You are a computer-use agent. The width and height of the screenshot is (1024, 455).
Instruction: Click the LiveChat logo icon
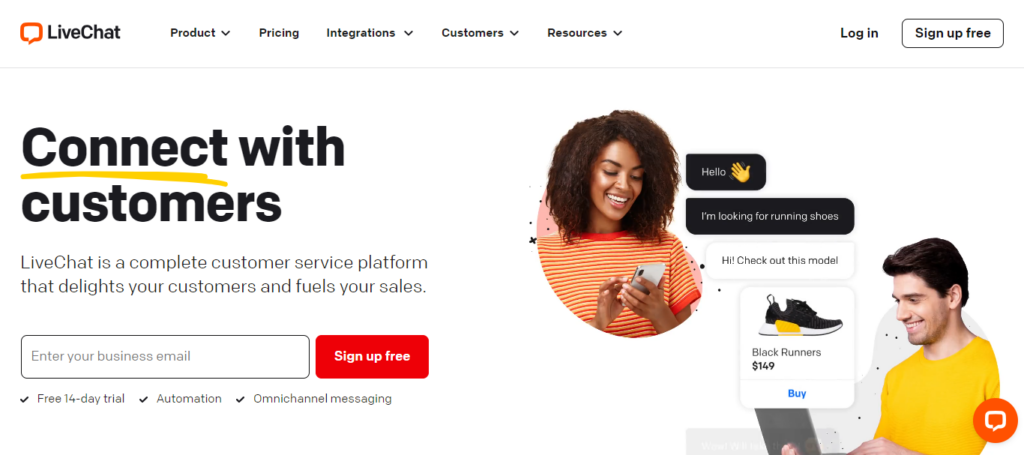point(31,33)
